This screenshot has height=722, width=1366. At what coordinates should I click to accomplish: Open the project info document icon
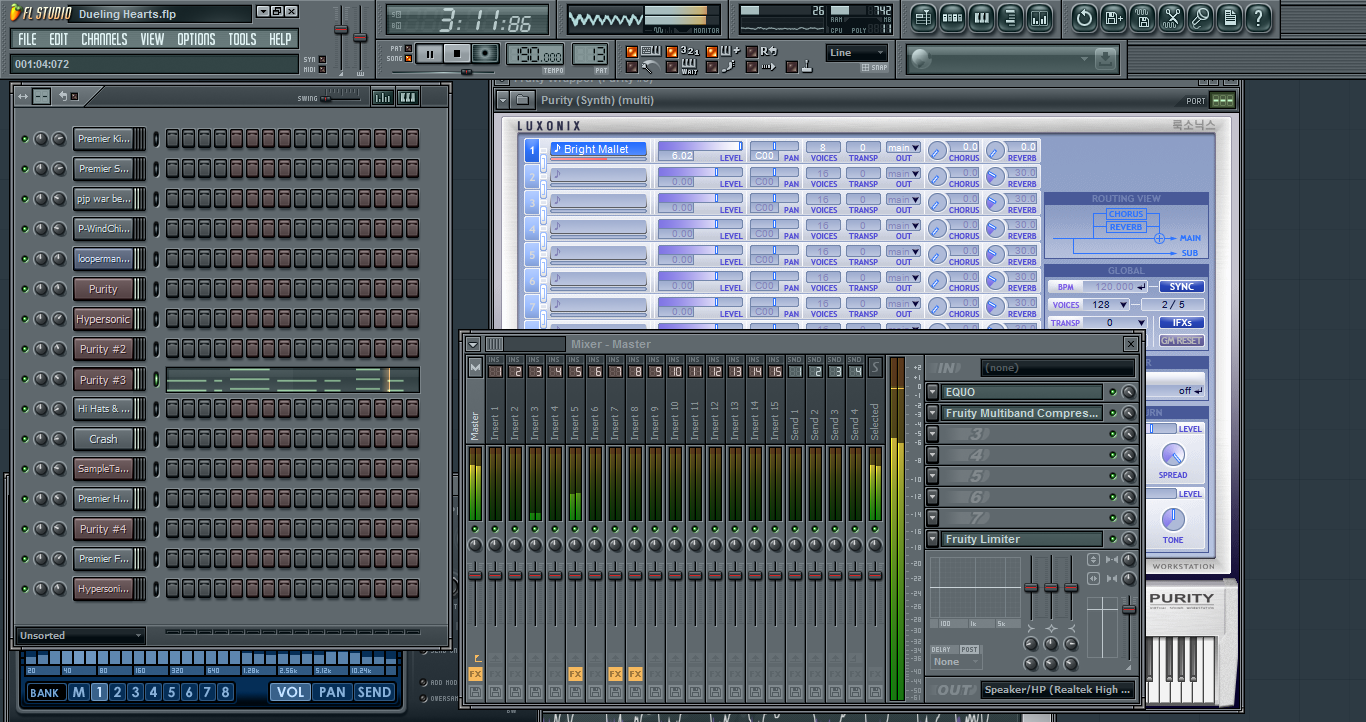click(1229, 17)
